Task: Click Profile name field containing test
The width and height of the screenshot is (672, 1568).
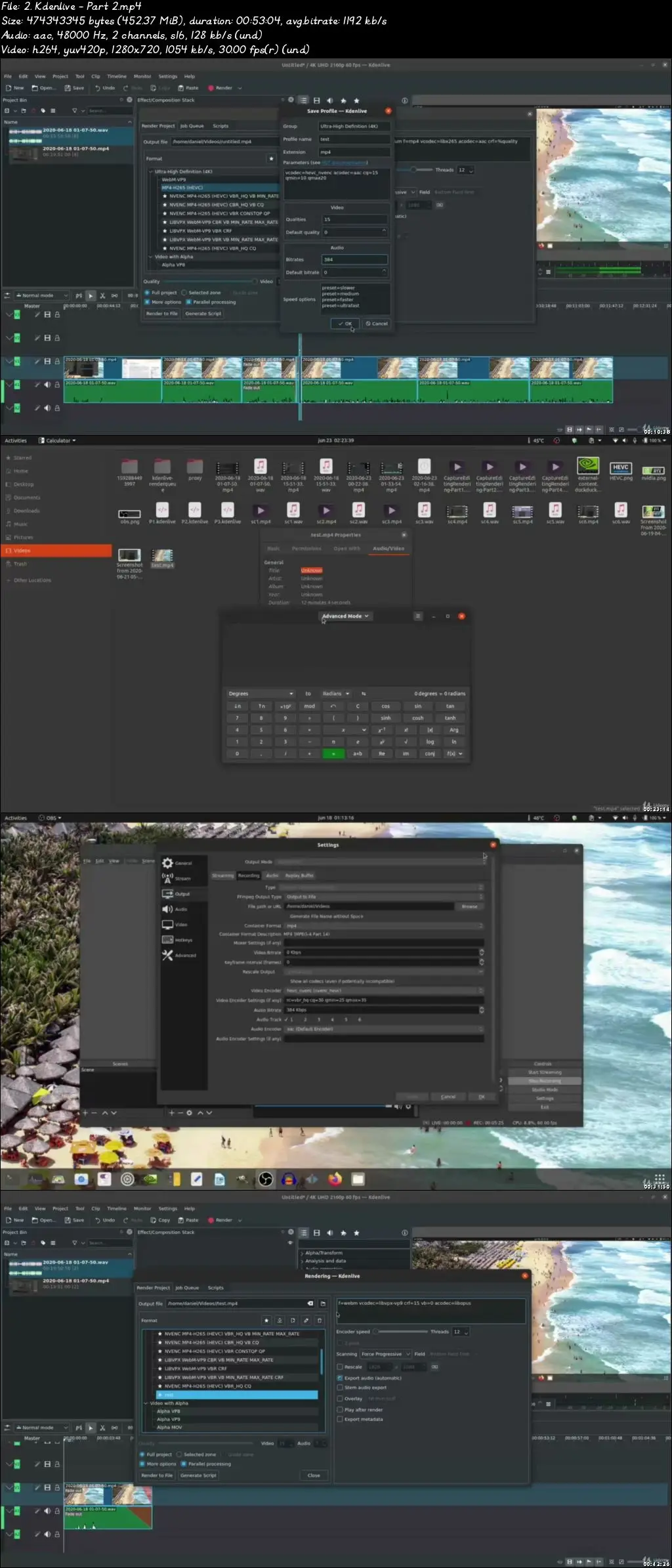Action: click(x=354, y=139)
